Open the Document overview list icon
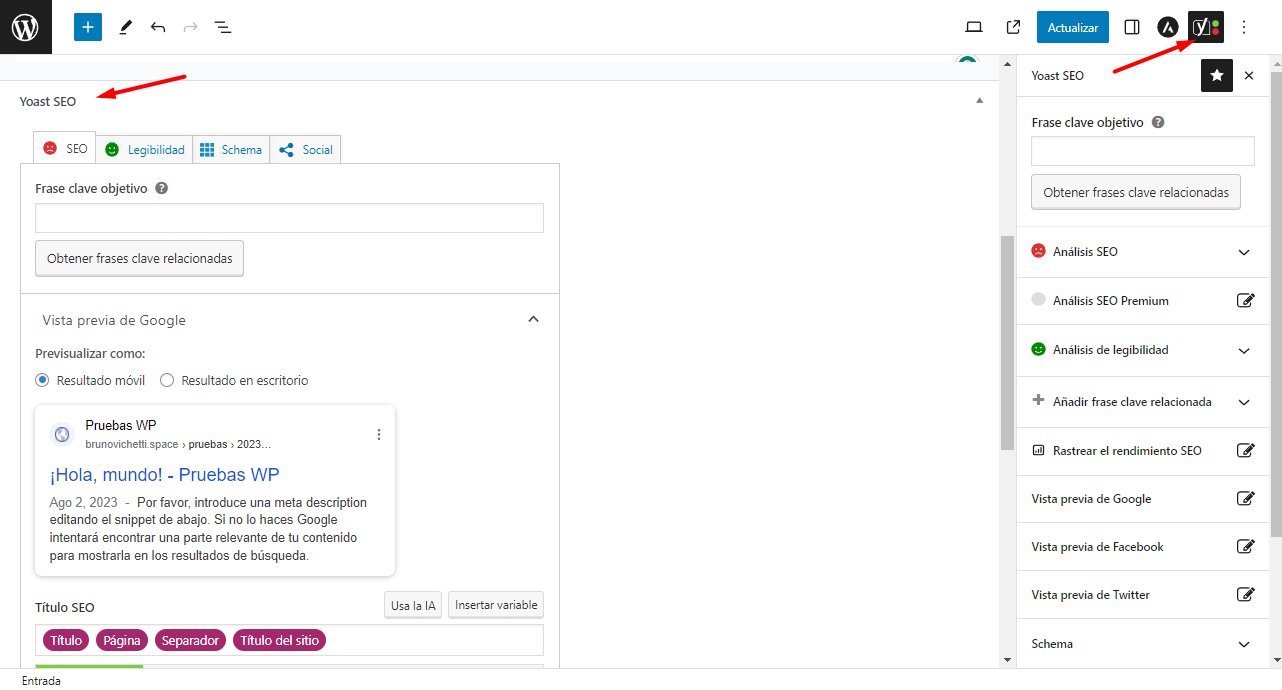The image size is (1282, 690). point(223,27)
